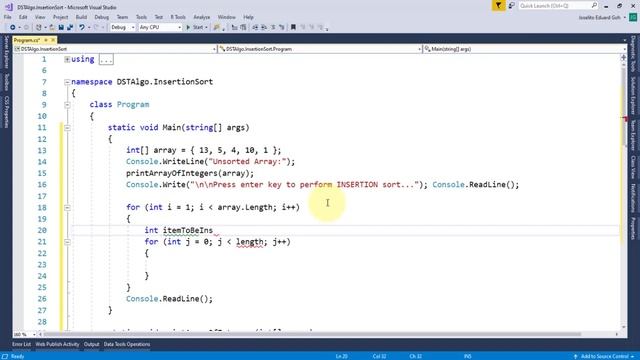Click Add to Source Control in status bar

tap(604, 356)
